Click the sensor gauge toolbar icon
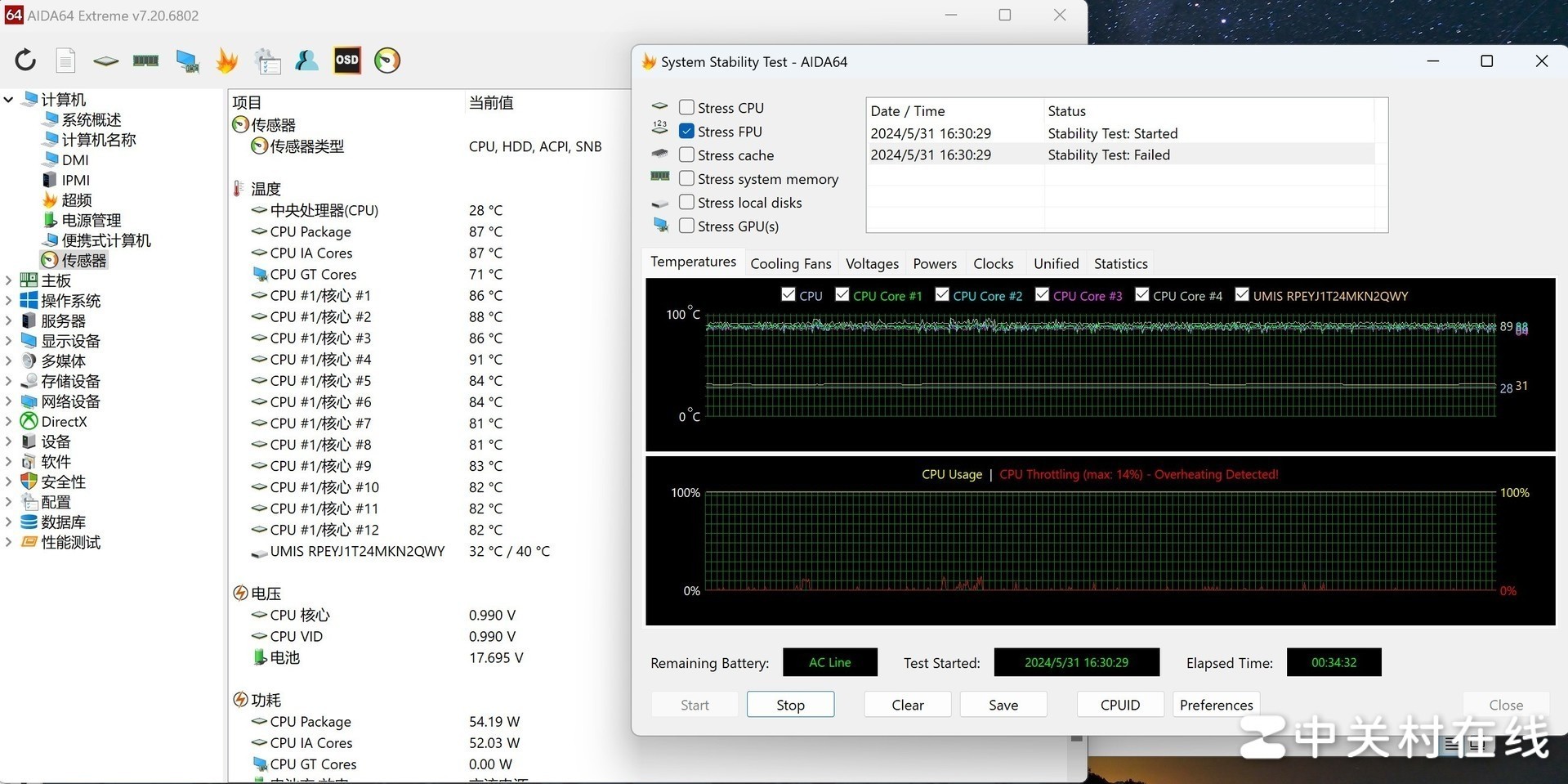1568x784 pixels. [x=386, y=60]
